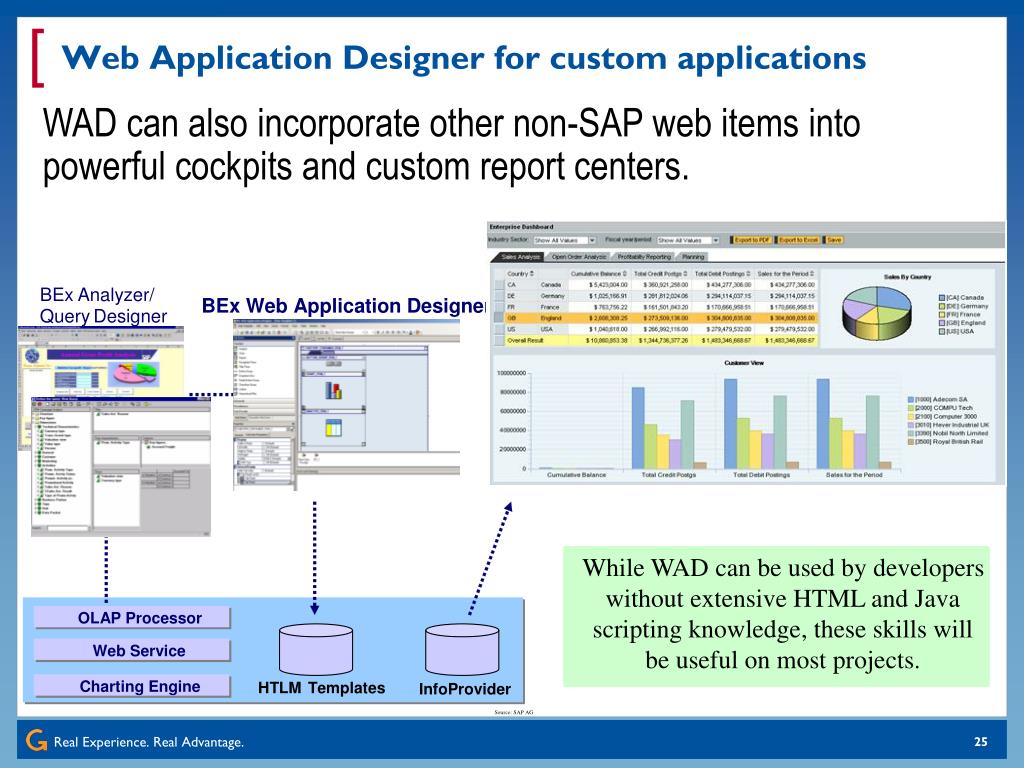Screen dimensions: 1024x768
Task: Click the [DE] Germany legend swatch
Action: (942, 306)
